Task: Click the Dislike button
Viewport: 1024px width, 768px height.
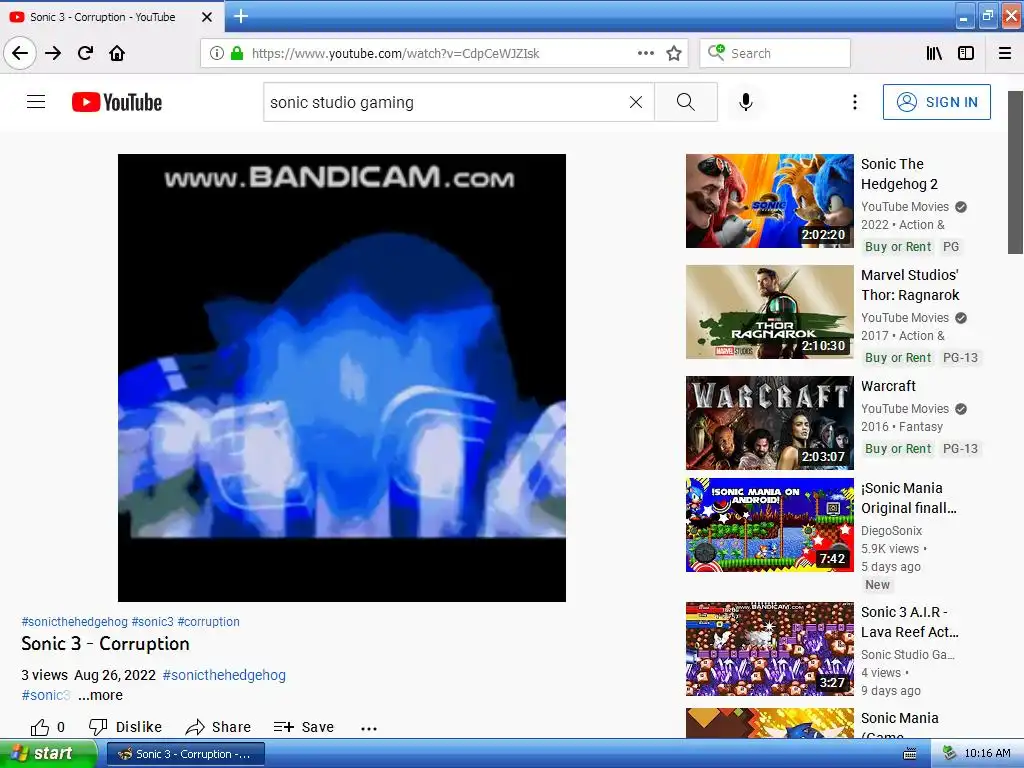Action: (x=125, y=727)
